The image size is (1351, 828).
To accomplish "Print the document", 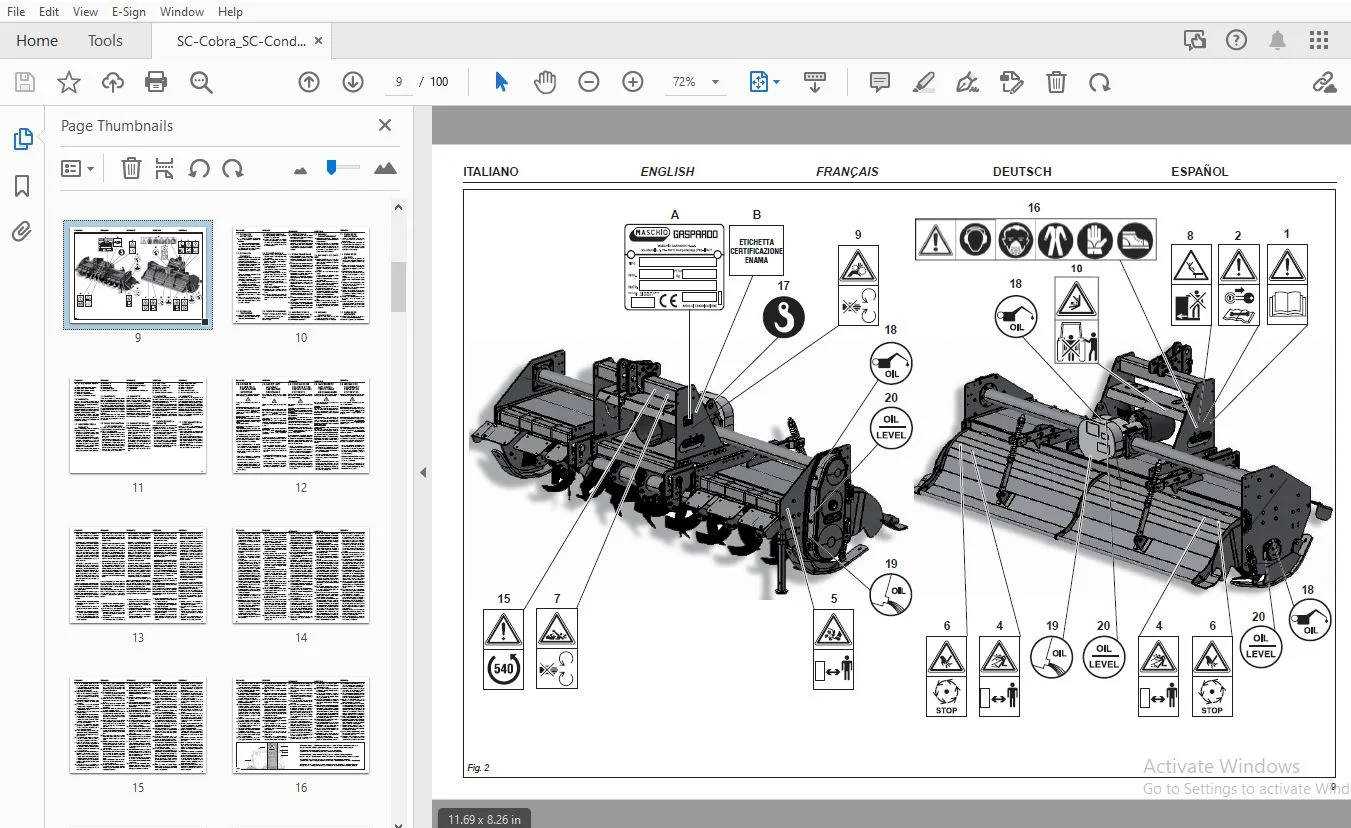I will pyautogui.click(x=156, y=82).
